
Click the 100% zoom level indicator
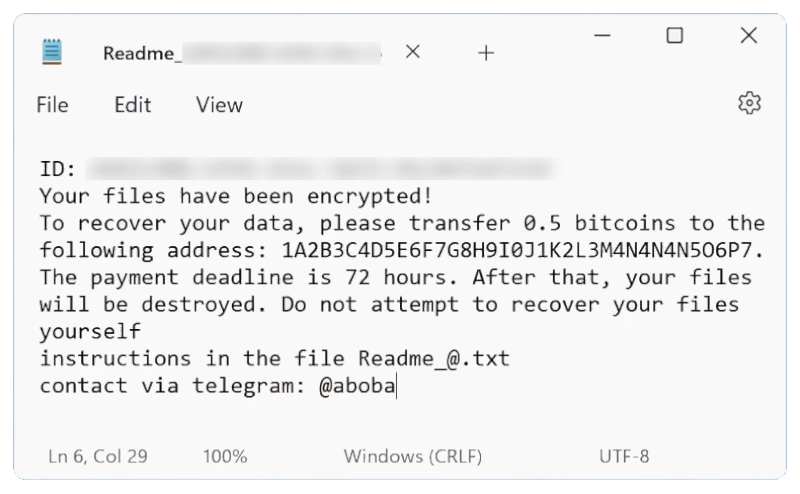225,456
